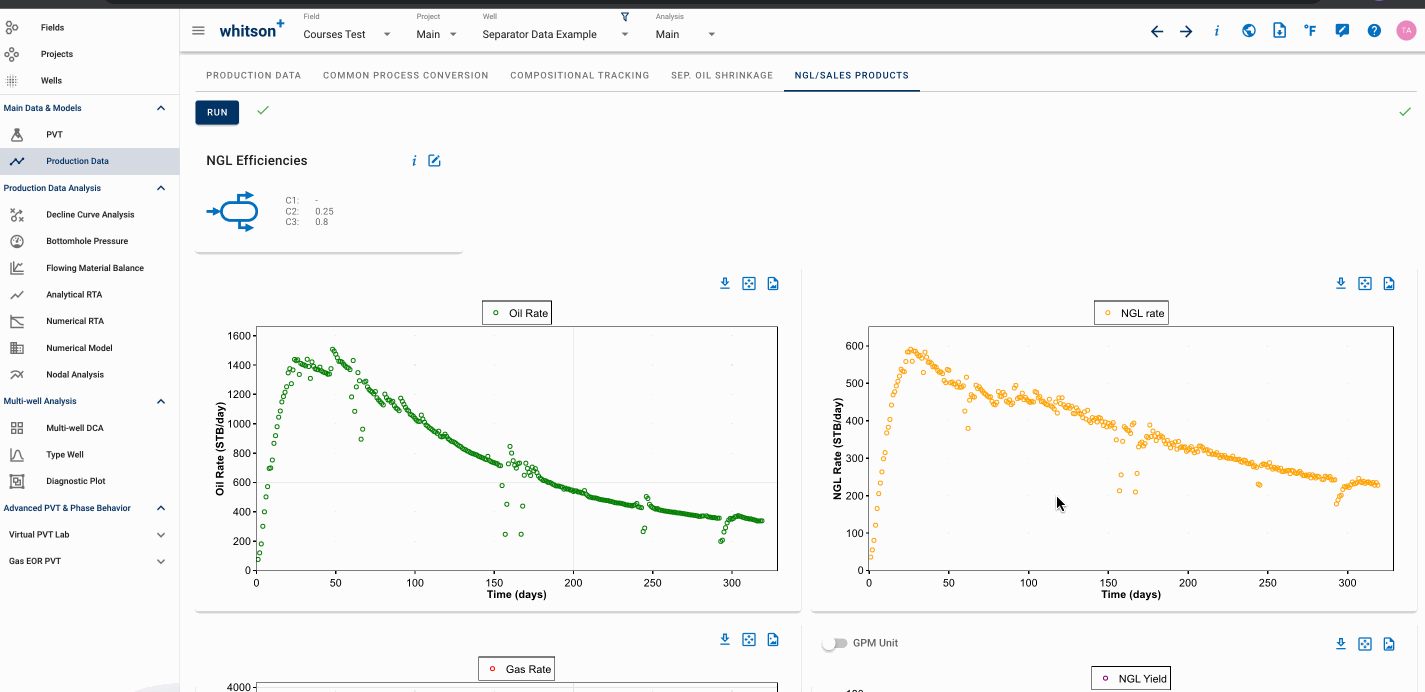Download the NGL rate chart data
The image size is (1425, 692).
tap(1341, 284)
